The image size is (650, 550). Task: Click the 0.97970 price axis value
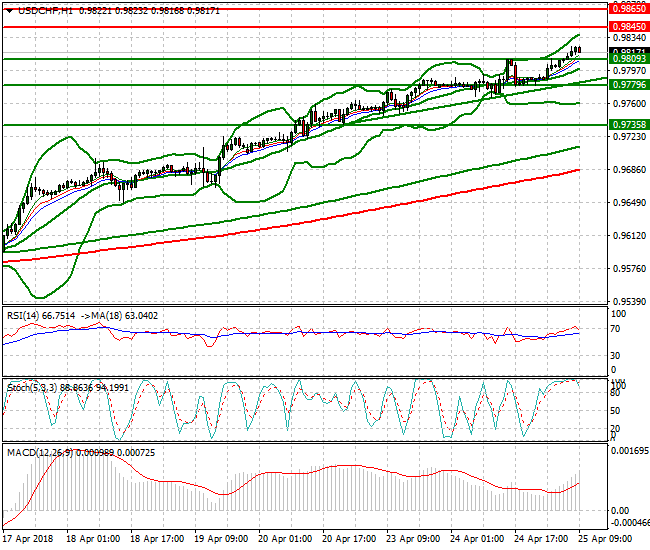click(629, 71)
